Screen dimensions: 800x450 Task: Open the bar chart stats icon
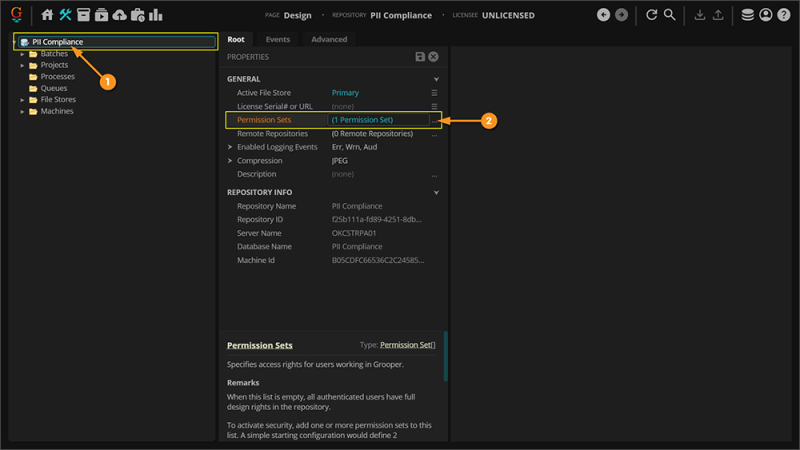tap(156, 15)
